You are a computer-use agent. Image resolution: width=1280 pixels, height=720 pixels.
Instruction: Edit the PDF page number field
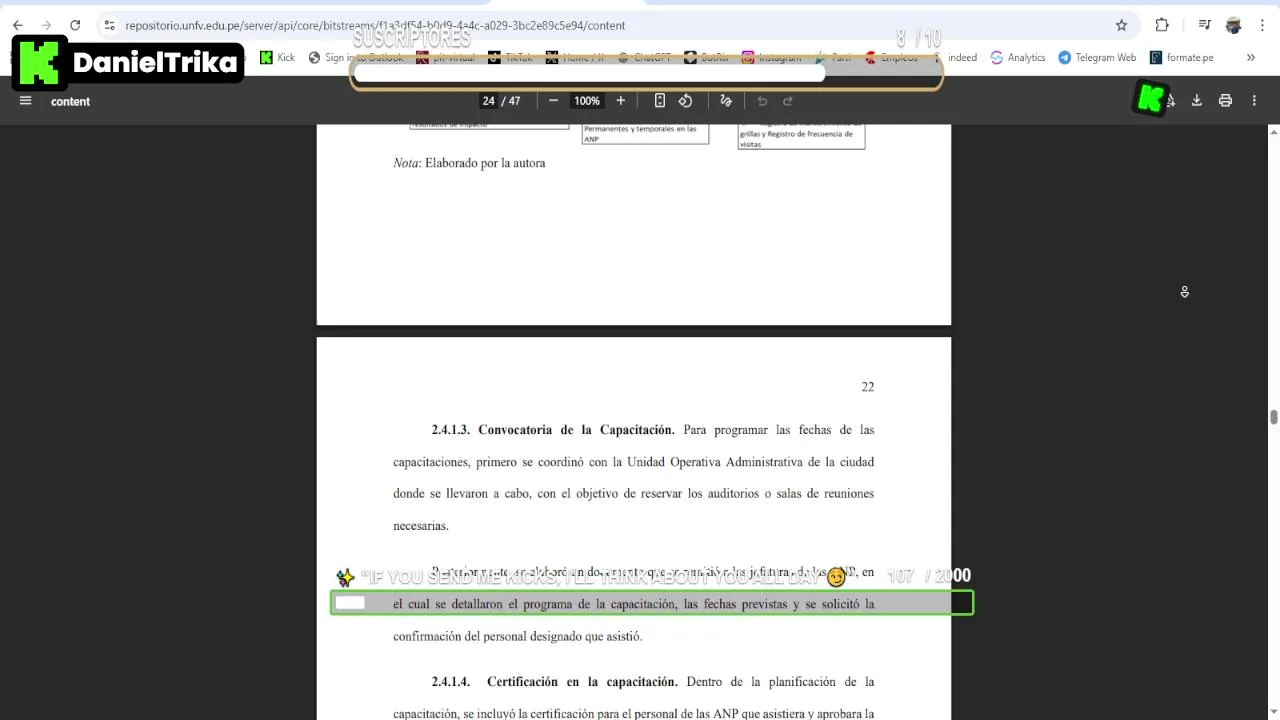tap(488, 101)
